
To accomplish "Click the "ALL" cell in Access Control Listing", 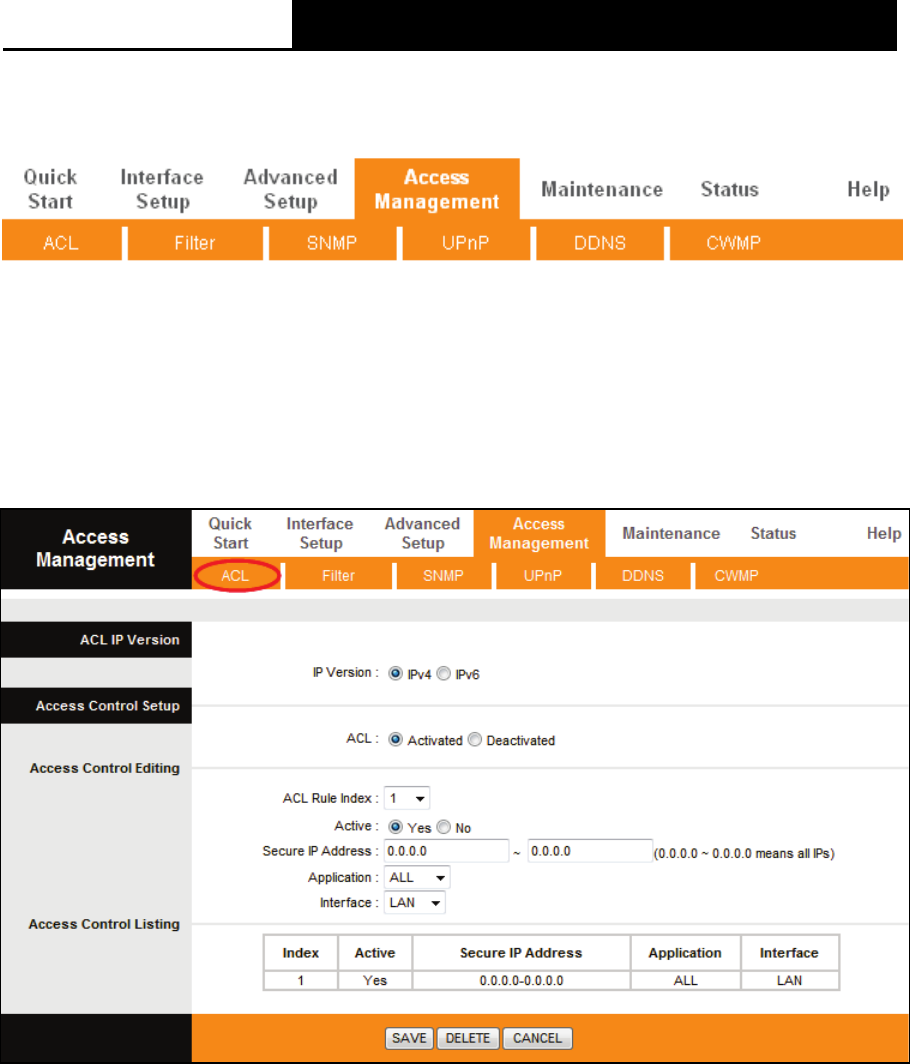I will 685,981.
